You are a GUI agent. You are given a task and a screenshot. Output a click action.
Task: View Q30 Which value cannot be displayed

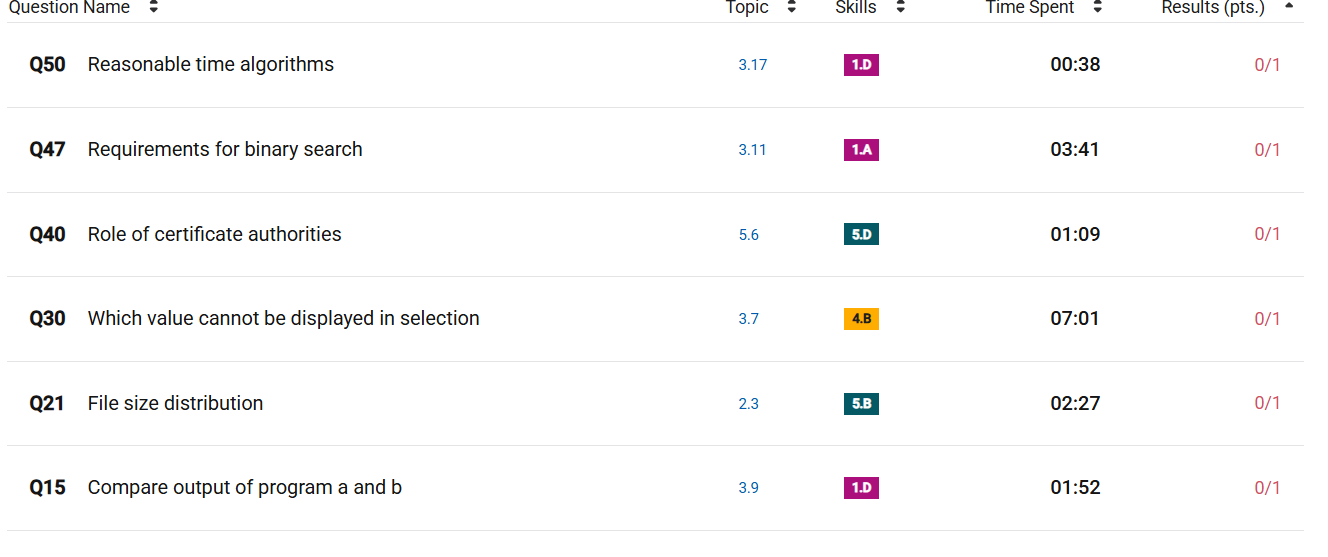tap(283, 319)
